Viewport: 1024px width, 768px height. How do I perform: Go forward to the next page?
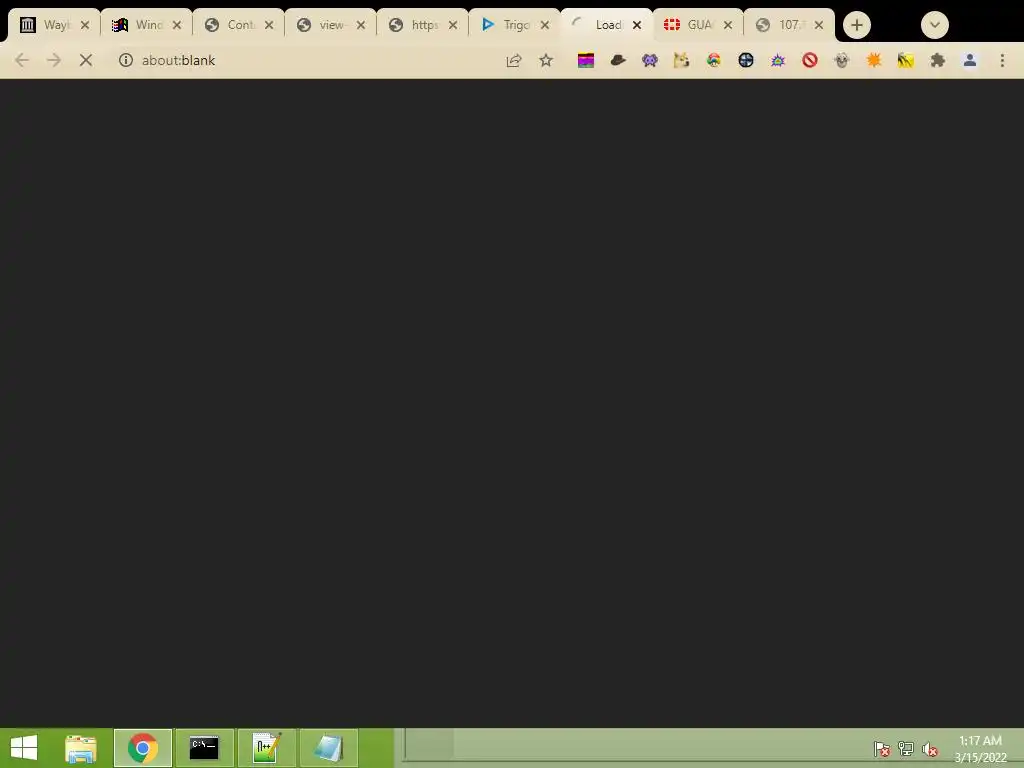54,60
